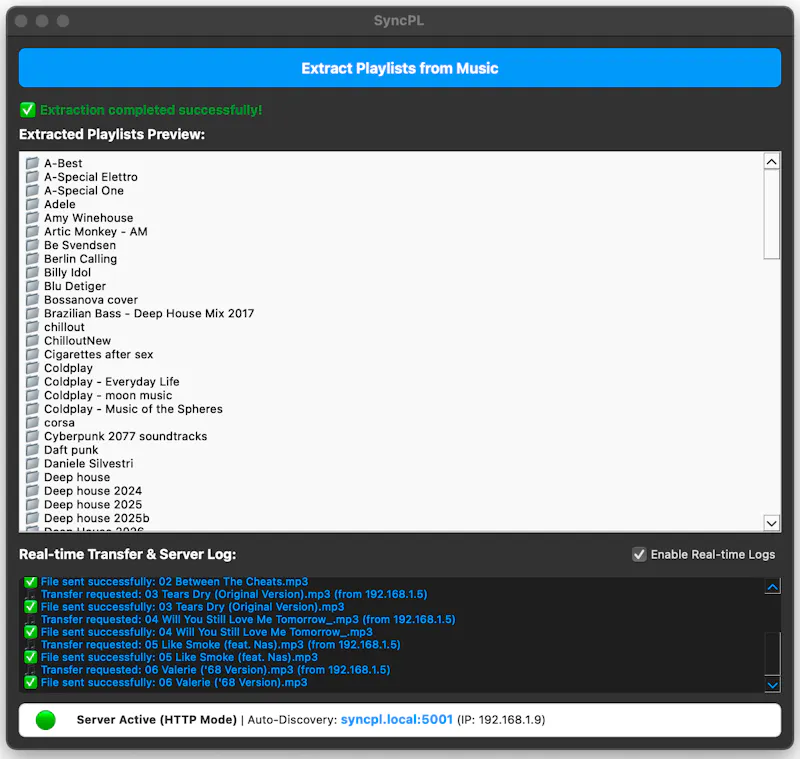This screenshot has width=800, height=759.
Task: Click the folder icon beside A-Special One
Action: (33, 190)
